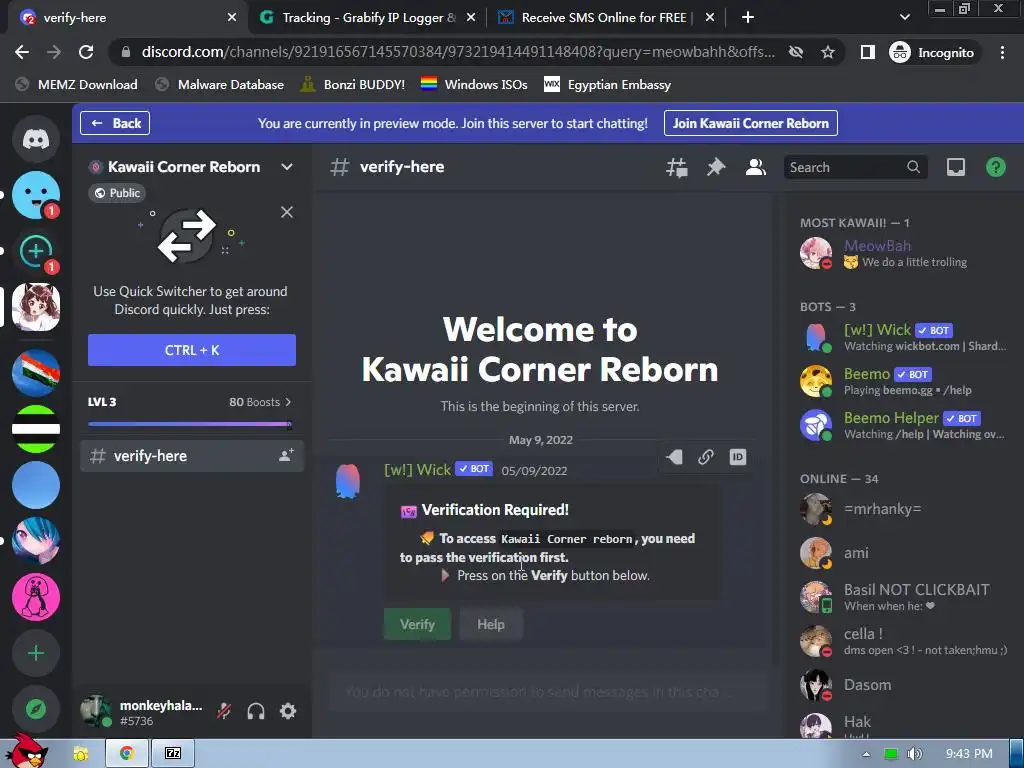Image resolution: width=1024 pixels, height=768 pixels.
Task: Click 7-Zip icon in Windows taskbar
Action: 173,754
